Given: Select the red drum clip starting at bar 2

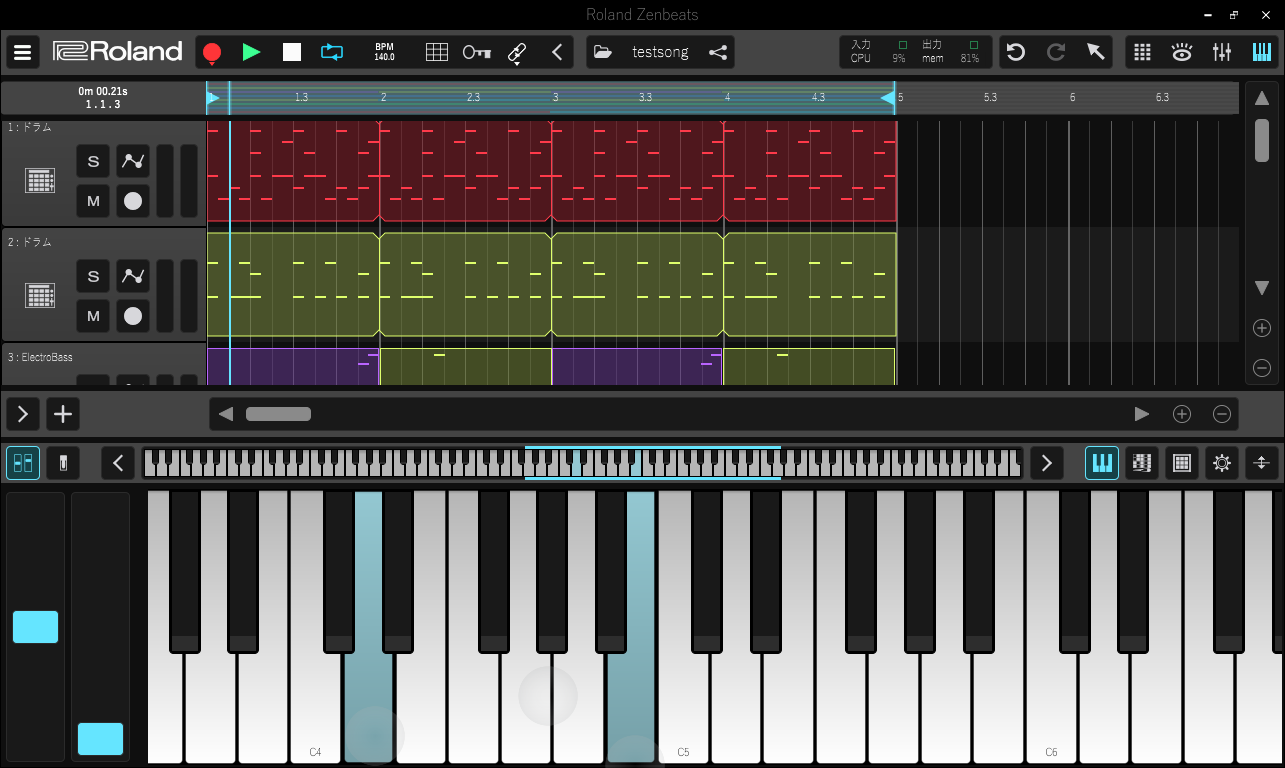Looking at the screenshot, I should 465,170.
